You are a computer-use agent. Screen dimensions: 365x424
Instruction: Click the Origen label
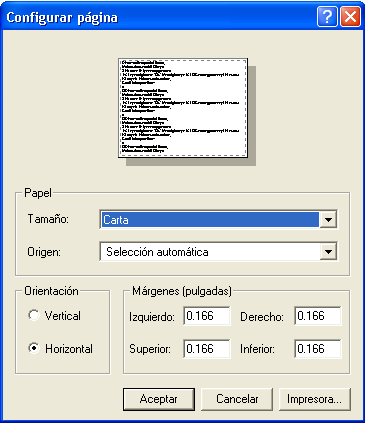click(x=44, y=252)
